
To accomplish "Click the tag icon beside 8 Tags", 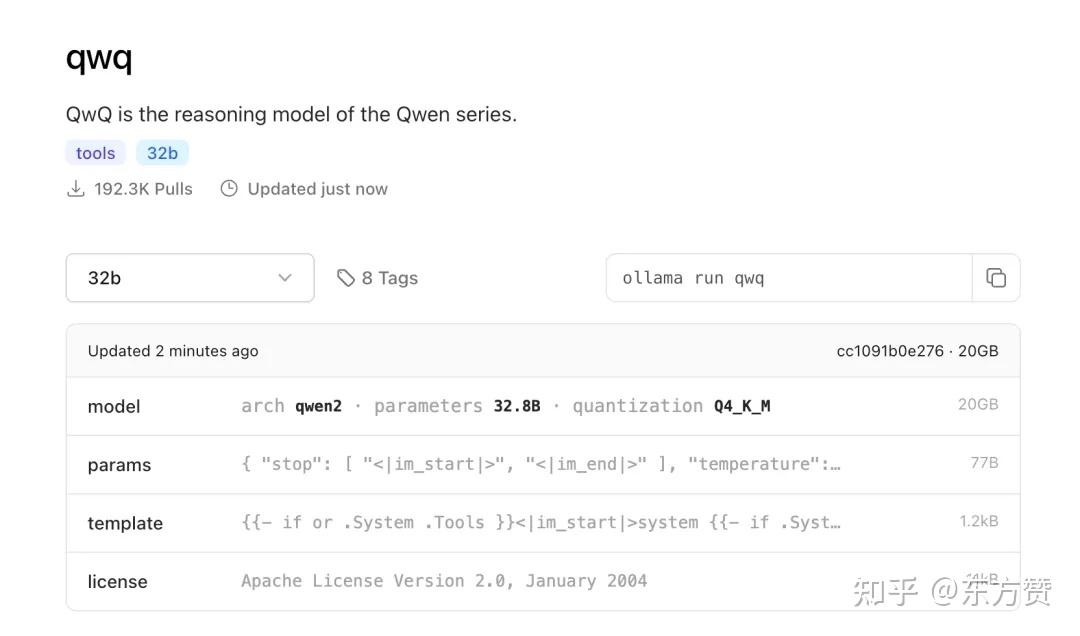I will [x=346, y=278].
